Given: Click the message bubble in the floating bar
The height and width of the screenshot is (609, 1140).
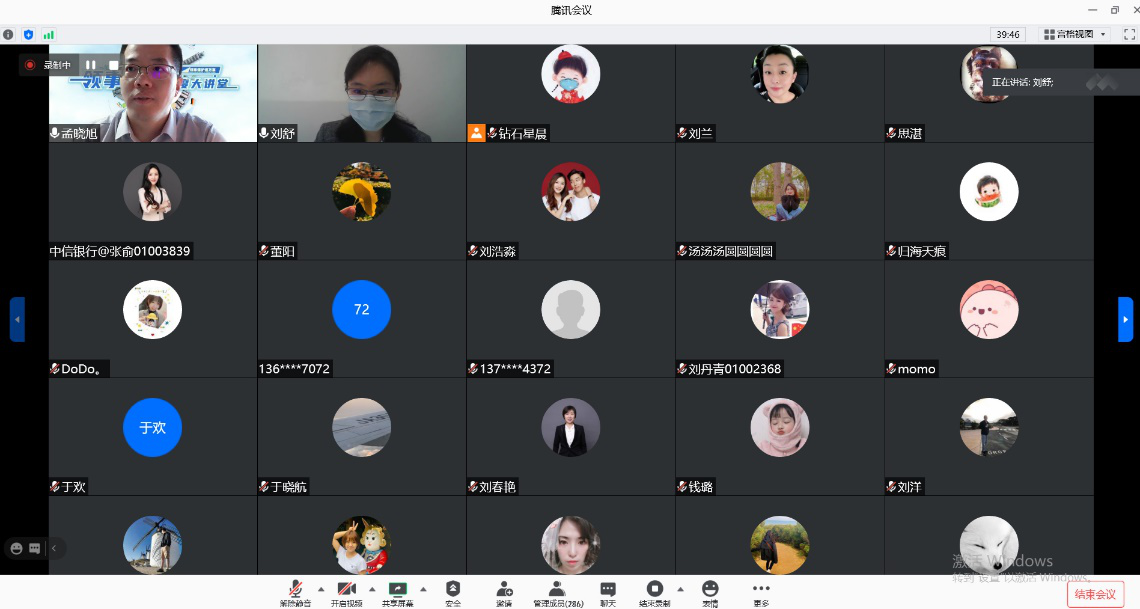Looking at the screenshot, I should click(x=34, y=549).
